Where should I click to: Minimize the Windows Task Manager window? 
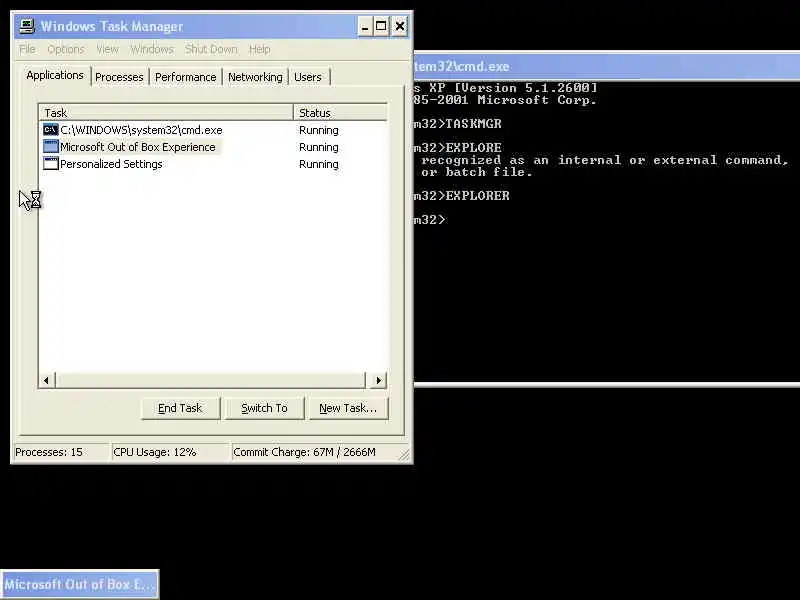point(365,27)
